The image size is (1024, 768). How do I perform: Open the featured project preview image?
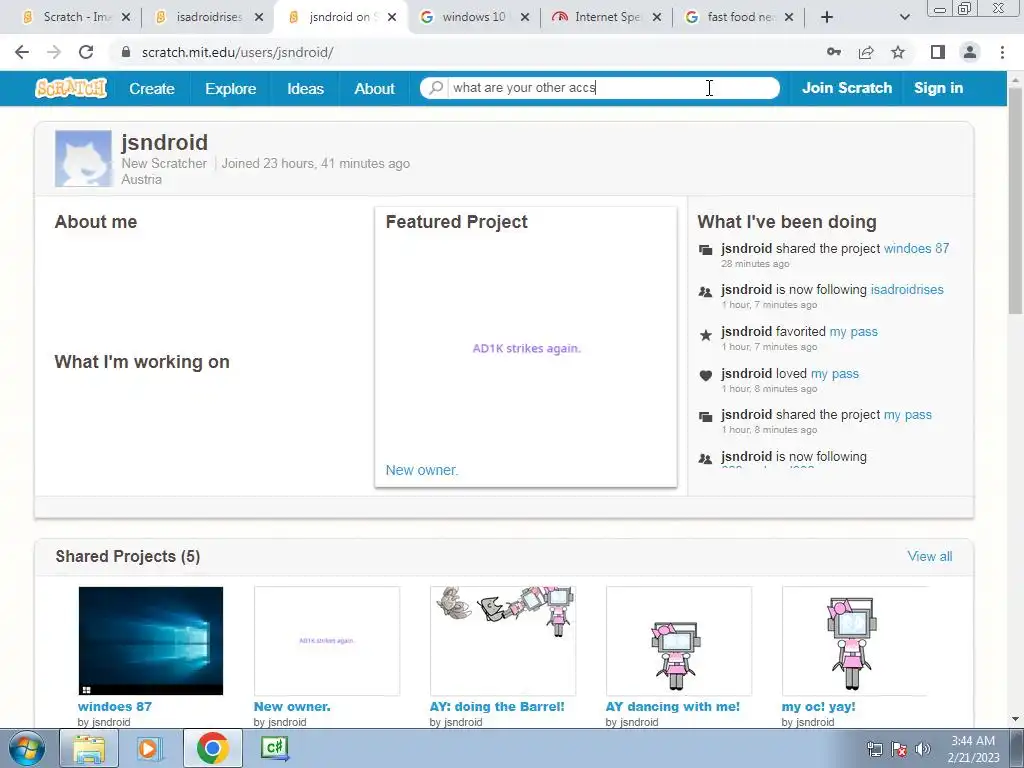coord(526,348)
